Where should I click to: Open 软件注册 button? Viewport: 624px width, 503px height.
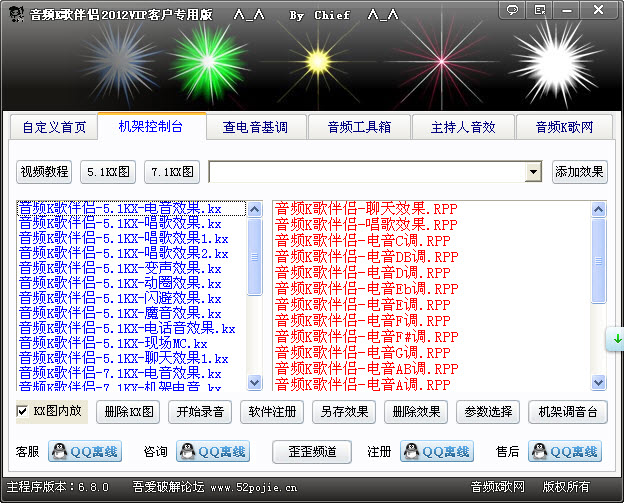coord(272,412)
